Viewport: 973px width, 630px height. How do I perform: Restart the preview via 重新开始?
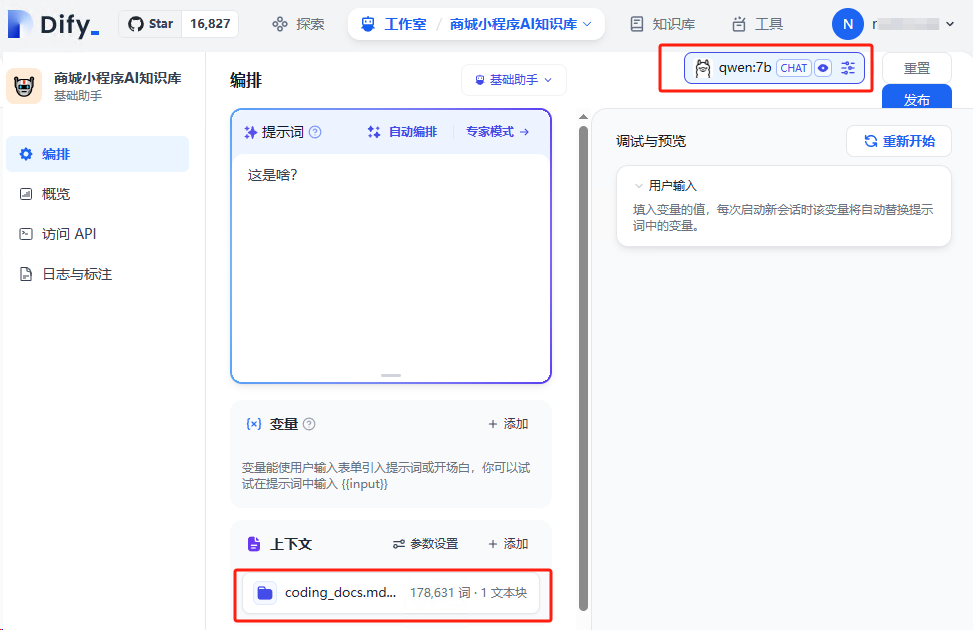tap(898, 141)
